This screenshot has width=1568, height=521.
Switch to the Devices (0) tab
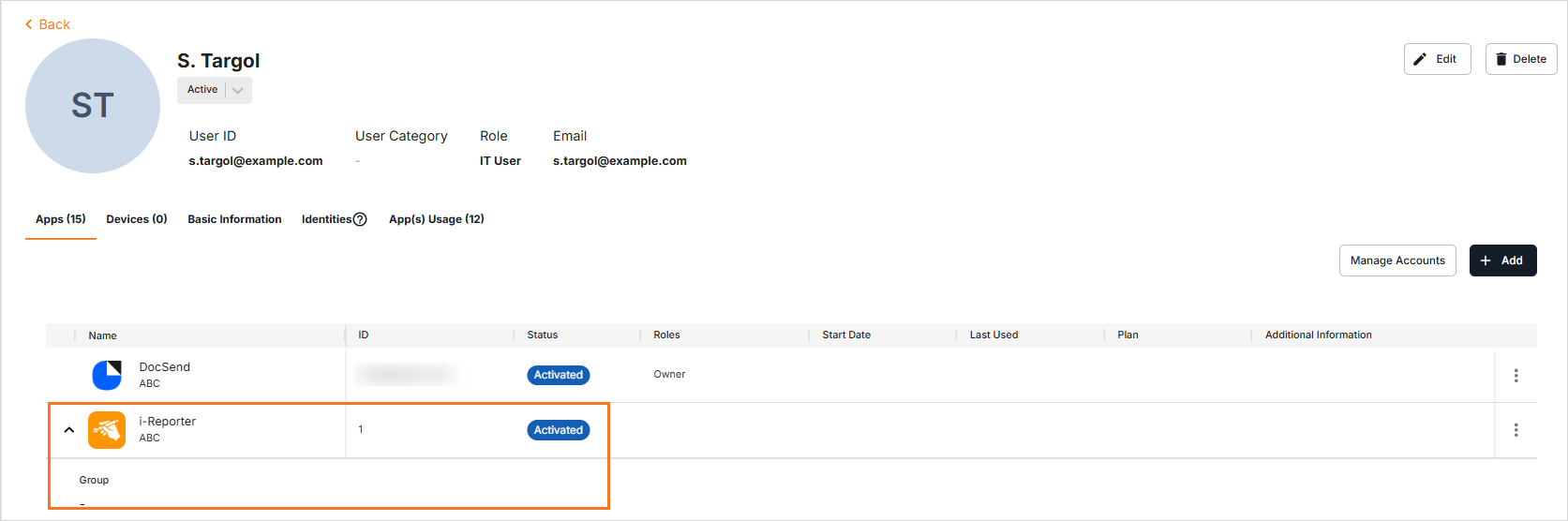137,219
